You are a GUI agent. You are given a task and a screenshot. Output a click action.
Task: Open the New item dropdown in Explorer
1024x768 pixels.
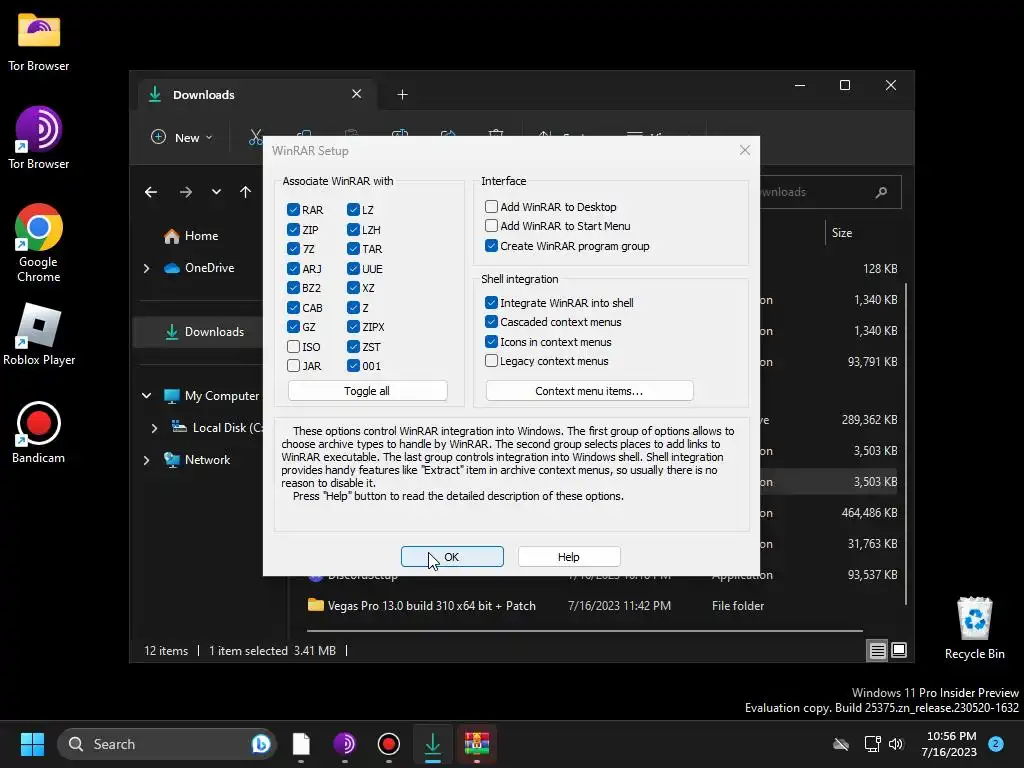pyautogui.click(x=182, y=137)
